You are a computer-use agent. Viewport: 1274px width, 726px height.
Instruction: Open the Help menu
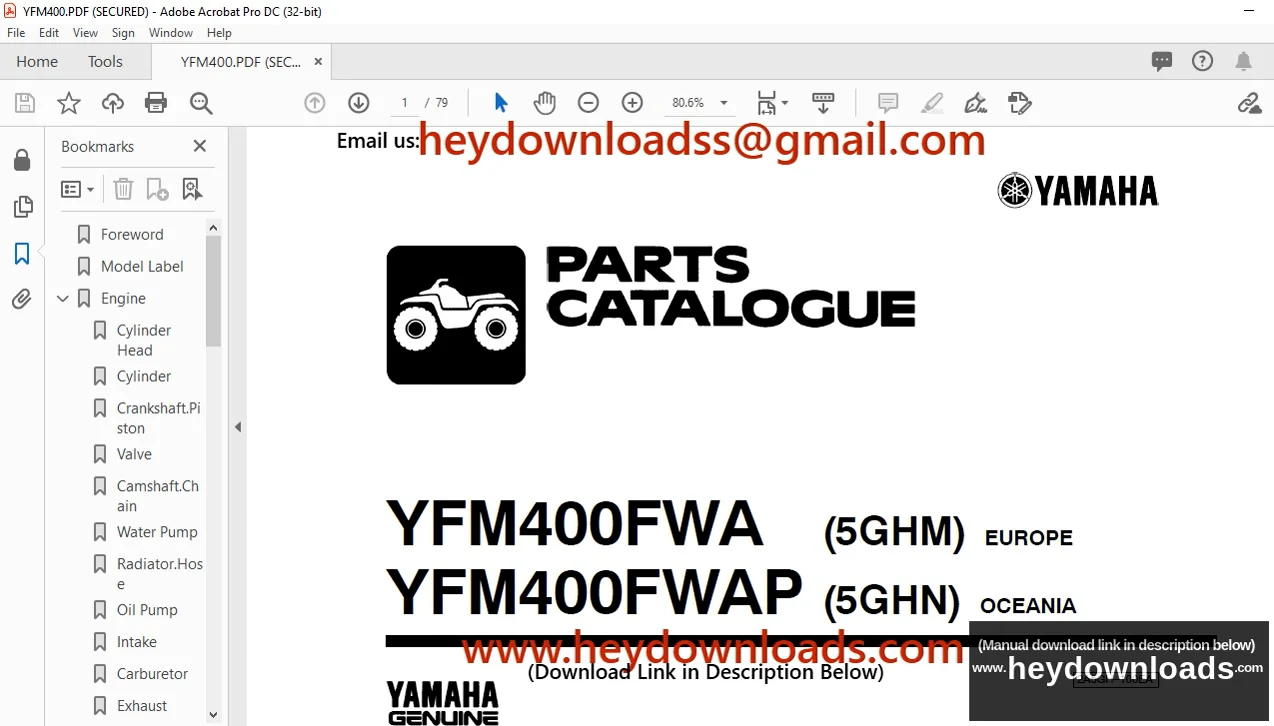tap(219, 32)
